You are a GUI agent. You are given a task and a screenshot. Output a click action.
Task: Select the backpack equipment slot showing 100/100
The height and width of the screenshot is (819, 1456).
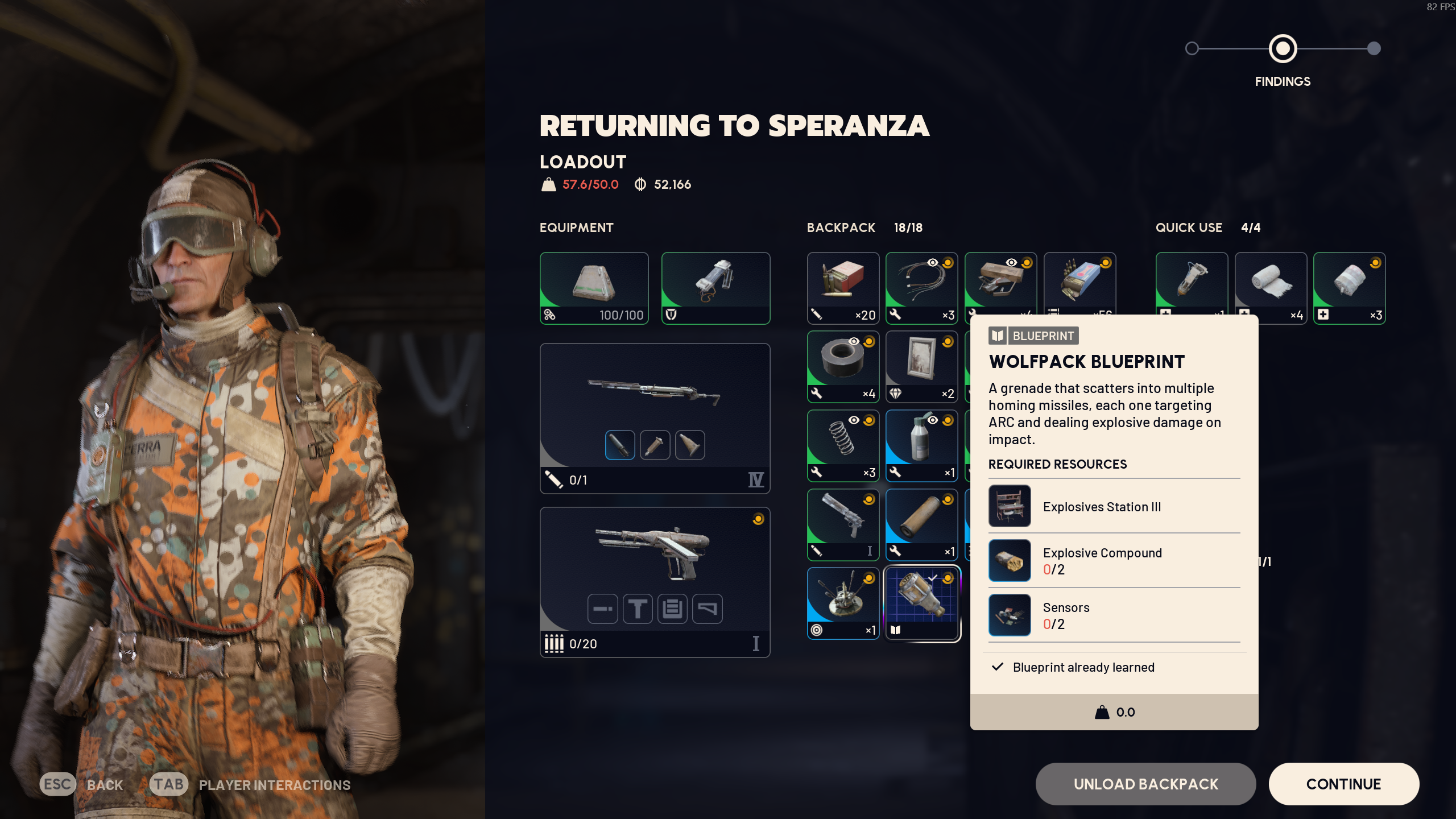594,288
